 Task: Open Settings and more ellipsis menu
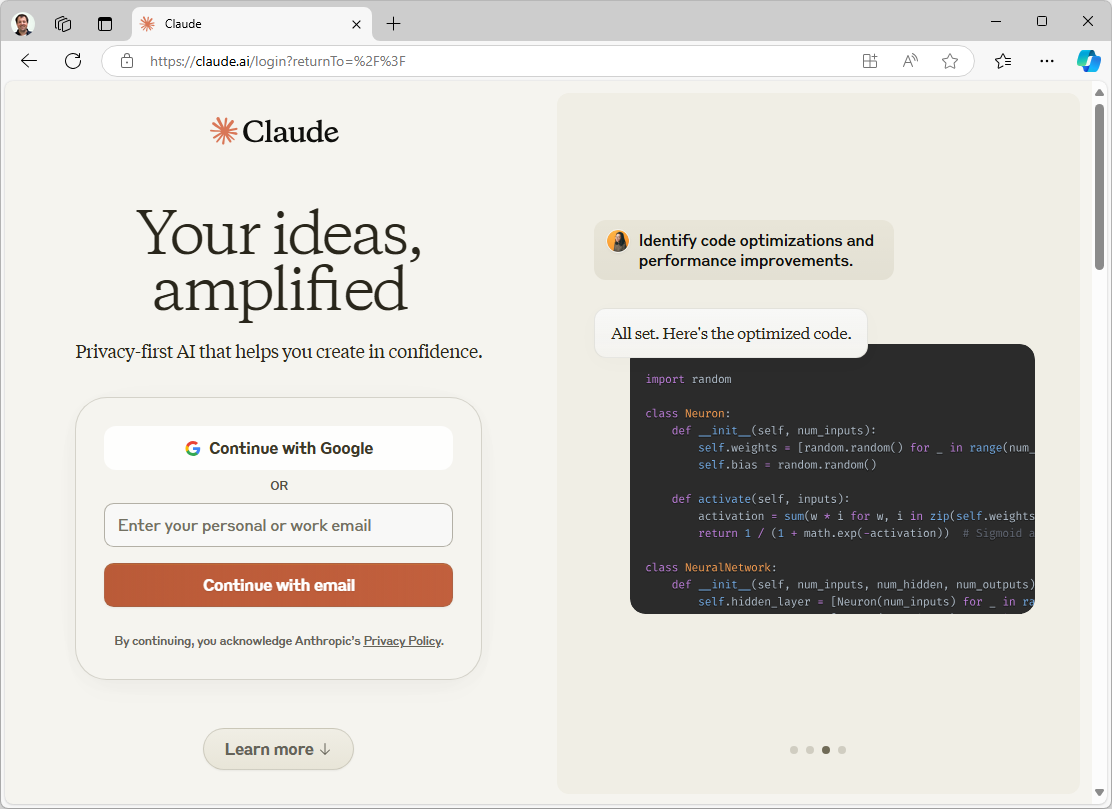tap(1046, 61)
